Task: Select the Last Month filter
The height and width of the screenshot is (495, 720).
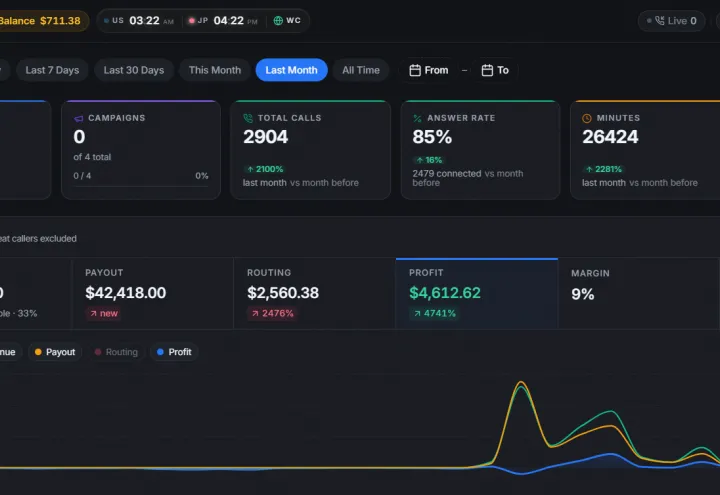Action: pos(291,70)
